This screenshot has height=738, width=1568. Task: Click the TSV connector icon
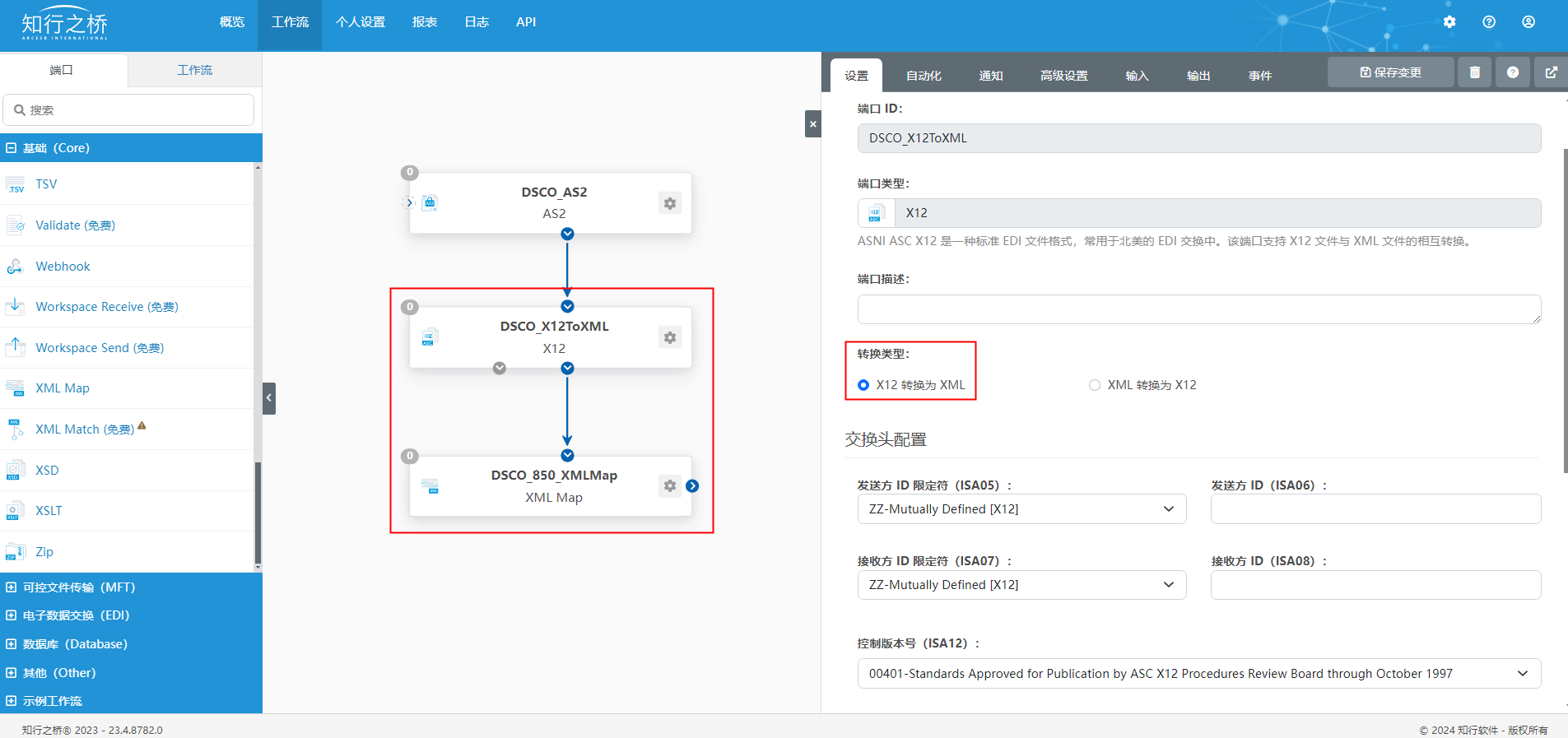(x=16, y=184)
